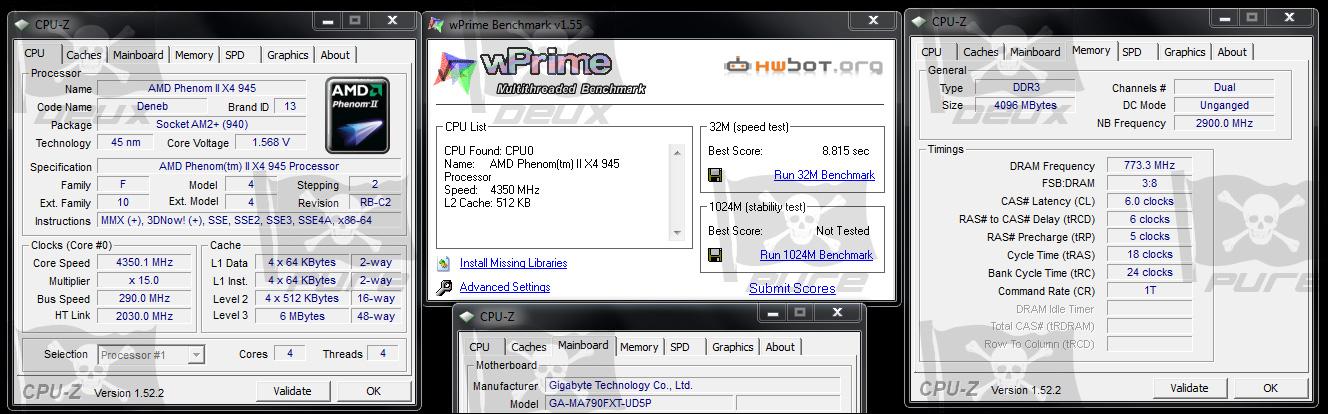Open About tab in left CPU-Z window
The height and width of the screenshot is (414, 1328).
coord(335,56)
